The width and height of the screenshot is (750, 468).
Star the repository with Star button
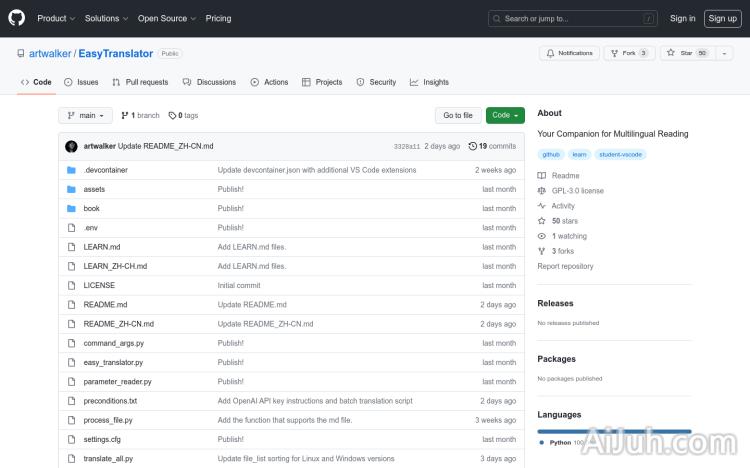coord(688,53)
